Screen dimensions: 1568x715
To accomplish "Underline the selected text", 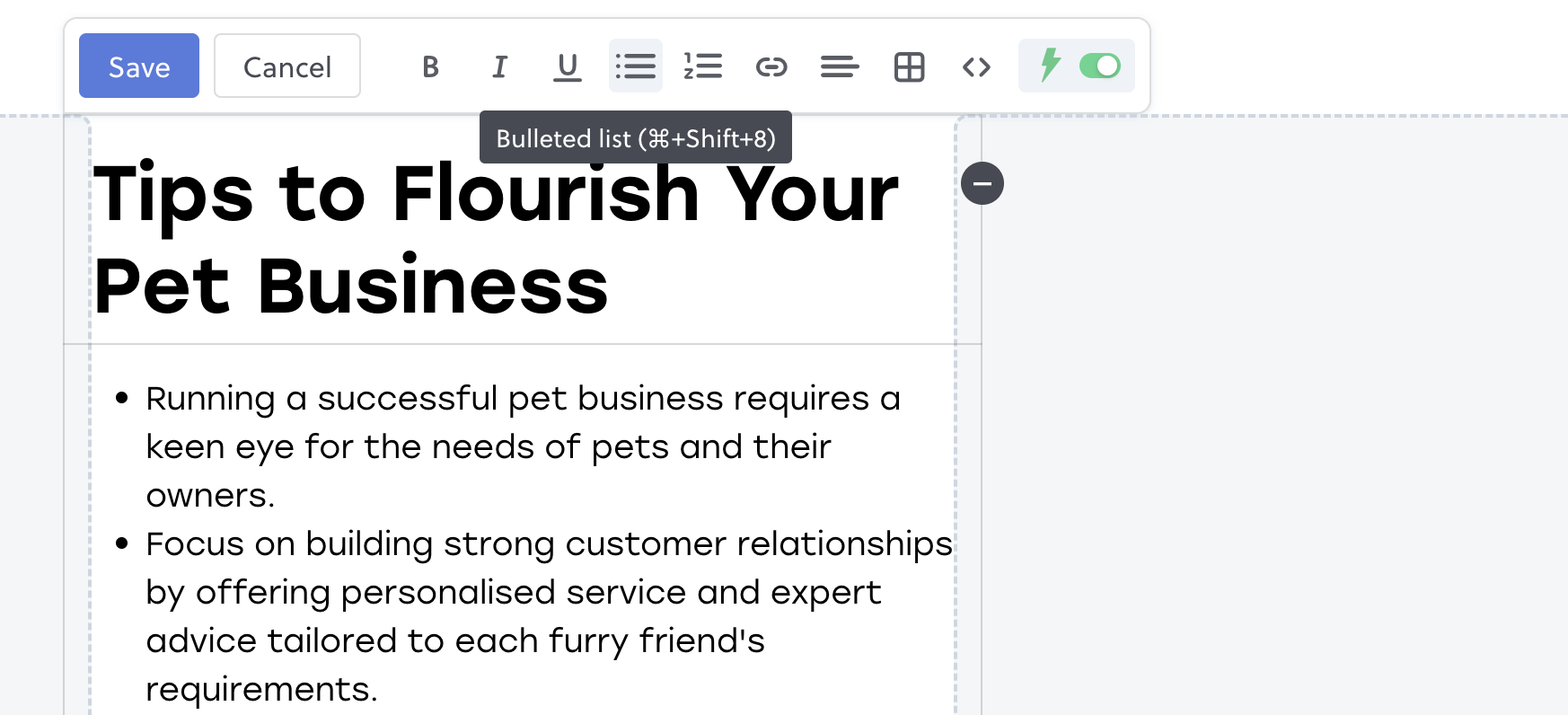I will point(568,66).
